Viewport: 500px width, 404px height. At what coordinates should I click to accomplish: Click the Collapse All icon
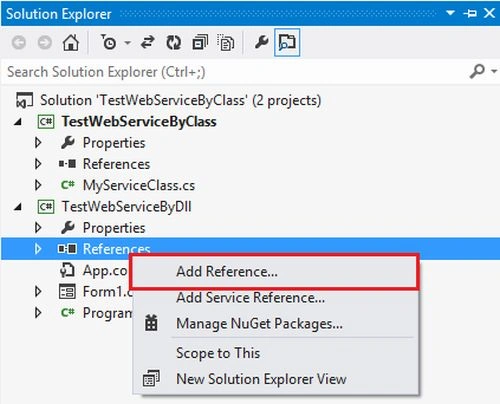click(x=200, y=42)
